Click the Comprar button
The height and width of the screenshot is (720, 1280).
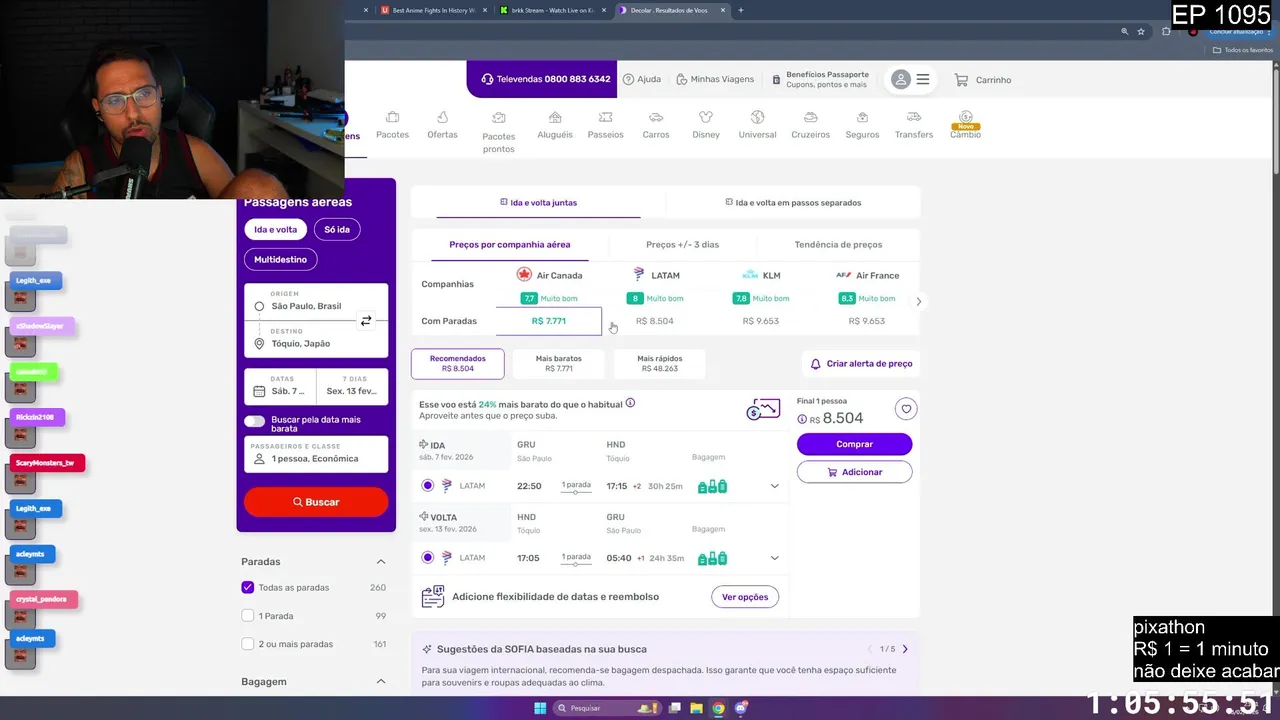pyautogui.click(x=854, y=444)
